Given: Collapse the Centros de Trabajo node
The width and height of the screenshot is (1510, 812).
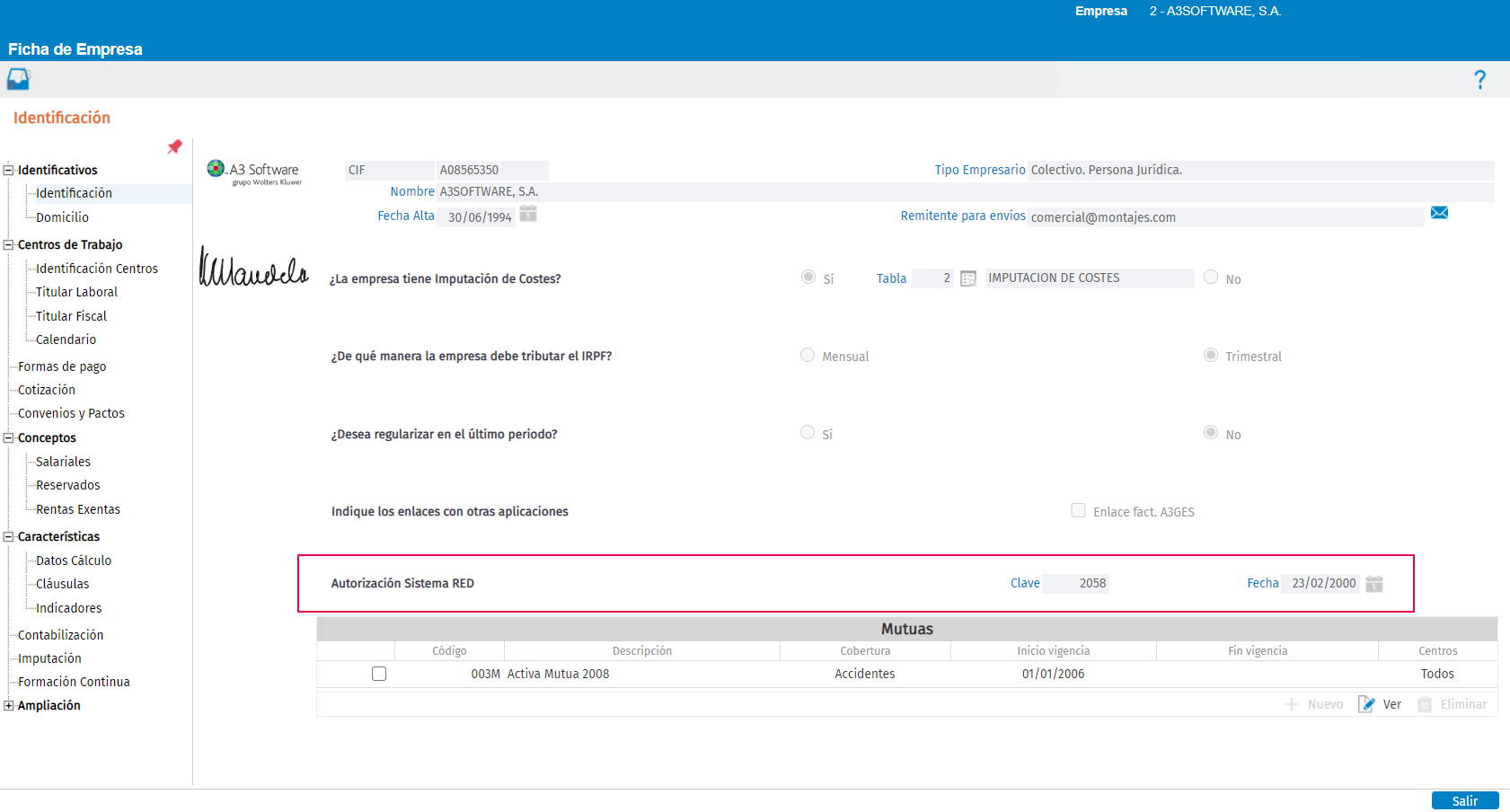Looking at the screenshot, I should pyautogui.click(x=9, y=244).
